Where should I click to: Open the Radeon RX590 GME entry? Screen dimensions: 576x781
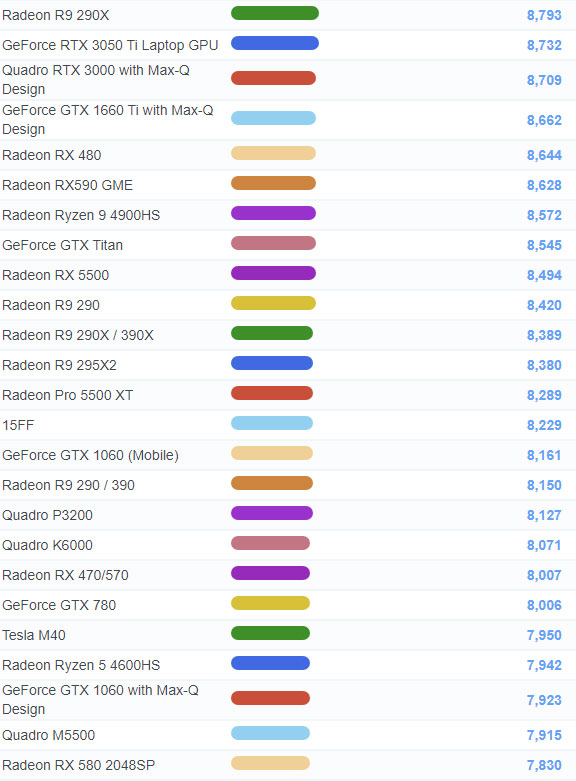(67, 185)
